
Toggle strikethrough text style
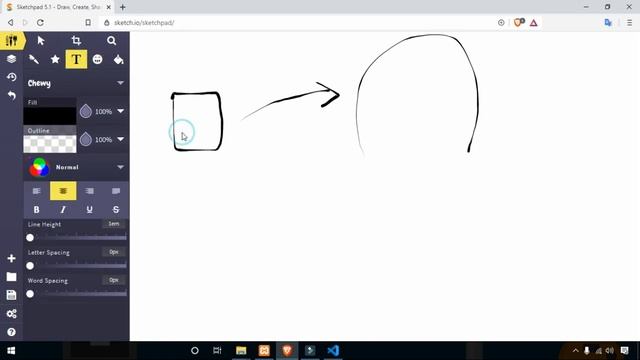pyautogui.click(x=116, y=209)
